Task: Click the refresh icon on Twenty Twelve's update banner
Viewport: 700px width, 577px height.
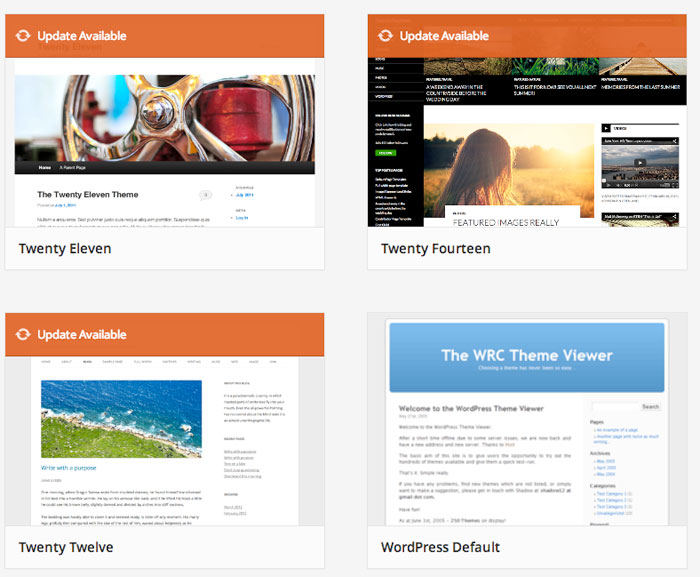Action: click(x=23, y=334)
